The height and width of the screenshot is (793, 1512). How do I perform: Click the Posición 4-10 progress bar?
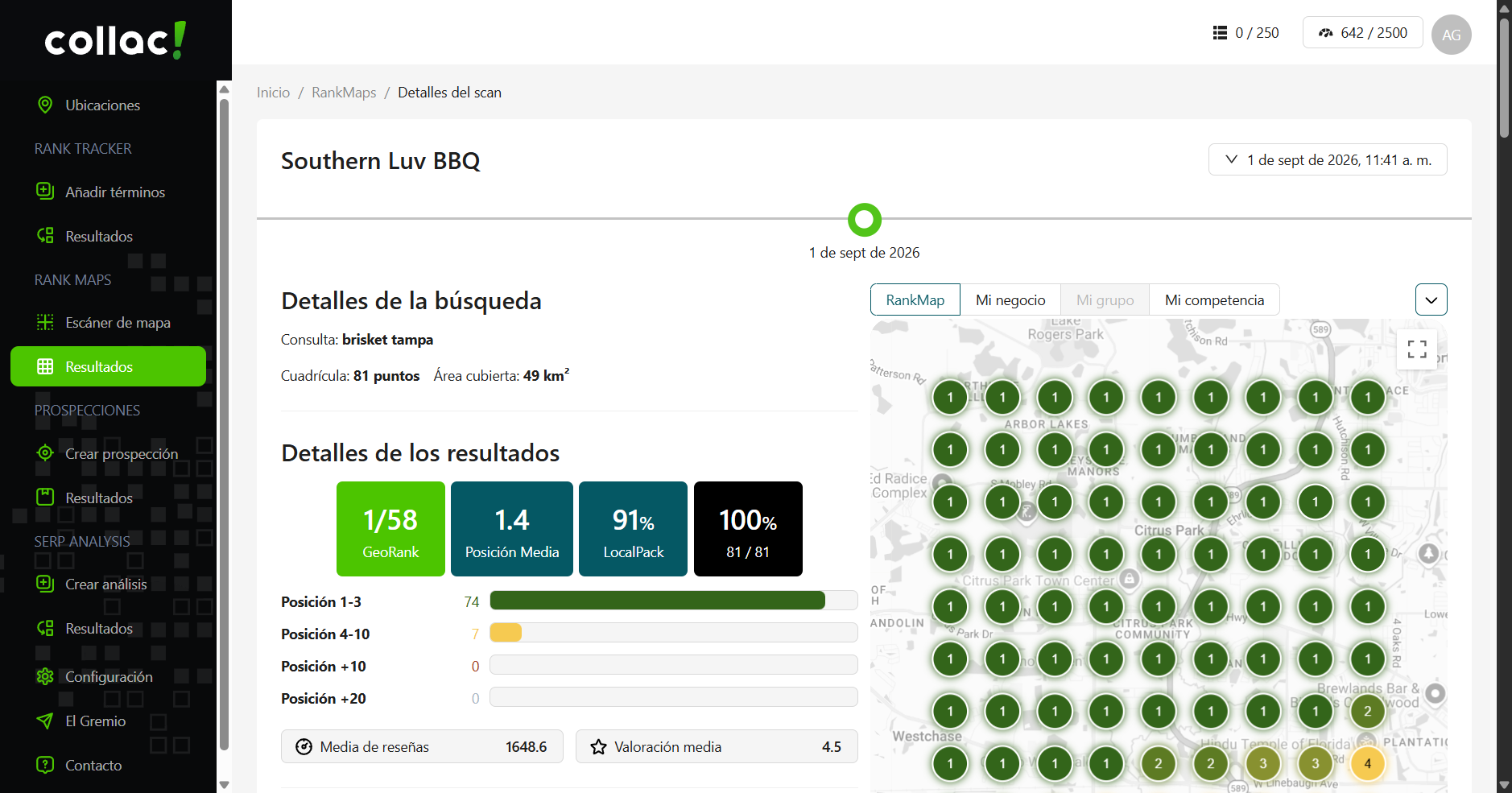click(673, 633)
